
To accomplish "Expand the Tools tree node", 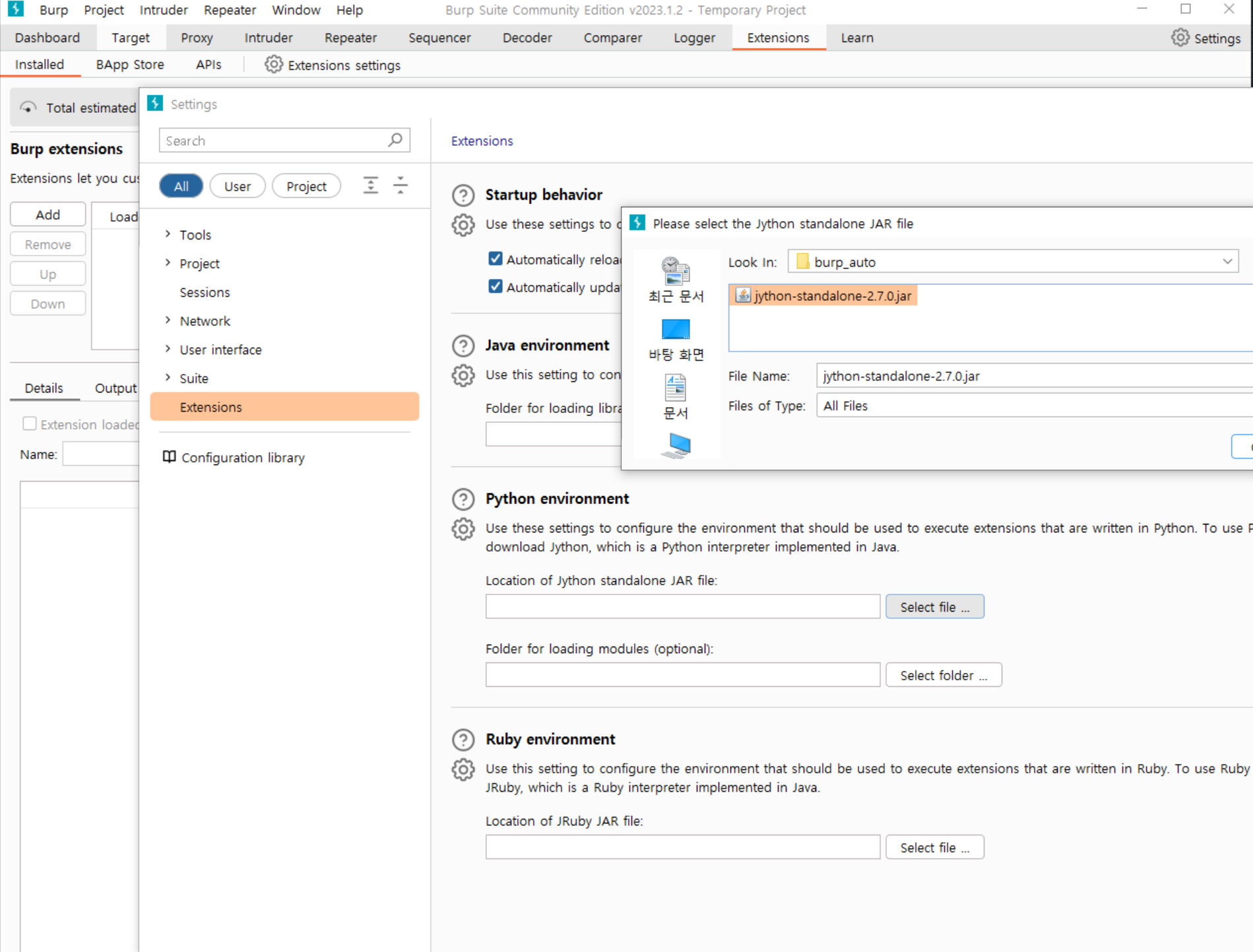I will (x=168, y=234).
